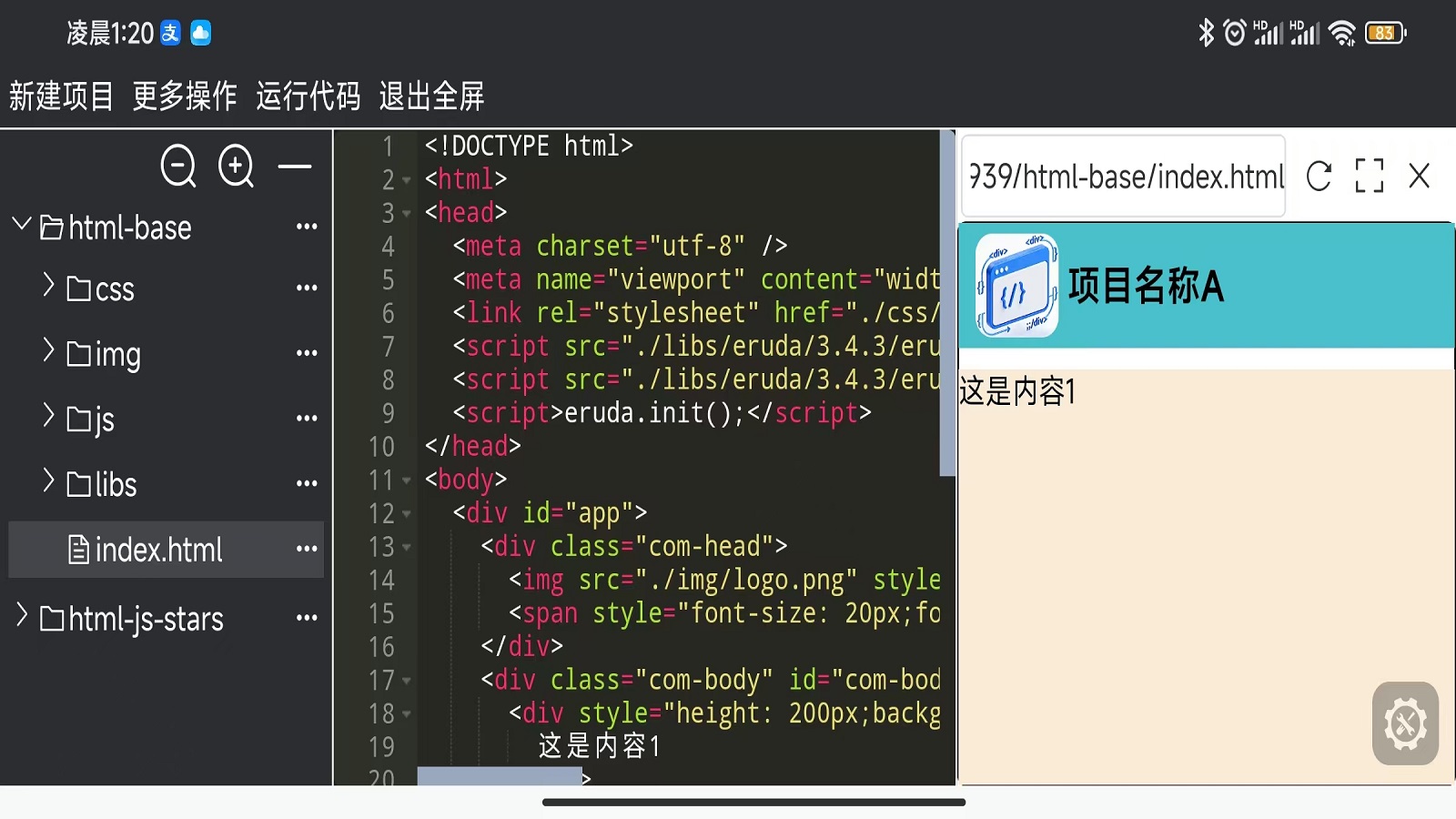Click the battery indicator showing 83
This screenshot has width=1456, height=819.
click(x=1385, y=33)
